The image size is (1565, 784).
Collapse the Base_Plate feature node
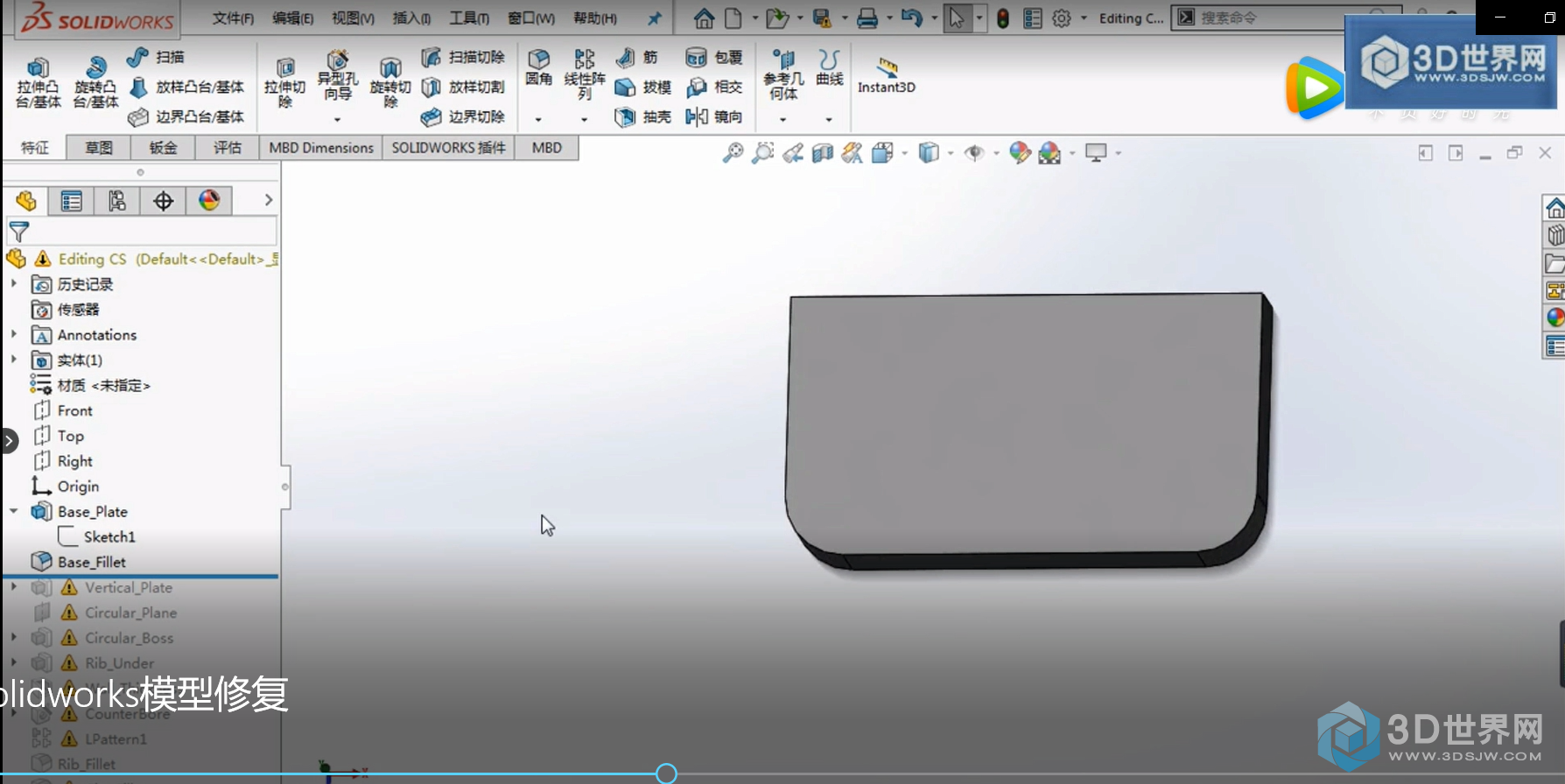coord(14,511)
